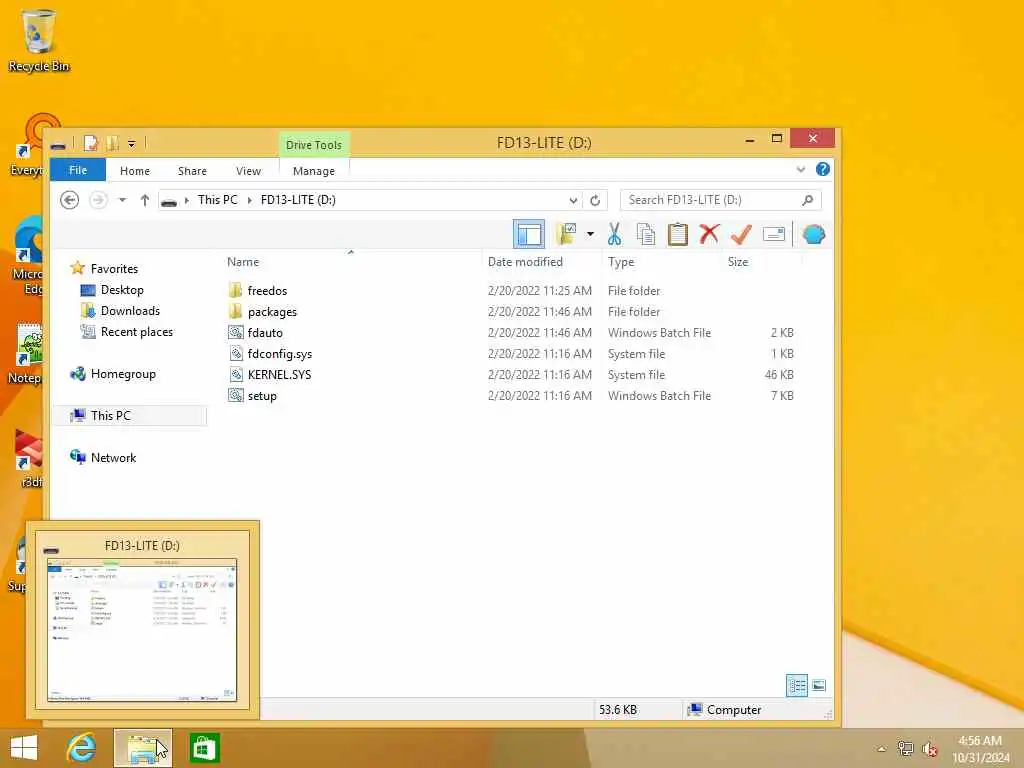Viewport: 1024px width, 768px height.
Task: Select the packages folder
Action: (x=272, y=312)
